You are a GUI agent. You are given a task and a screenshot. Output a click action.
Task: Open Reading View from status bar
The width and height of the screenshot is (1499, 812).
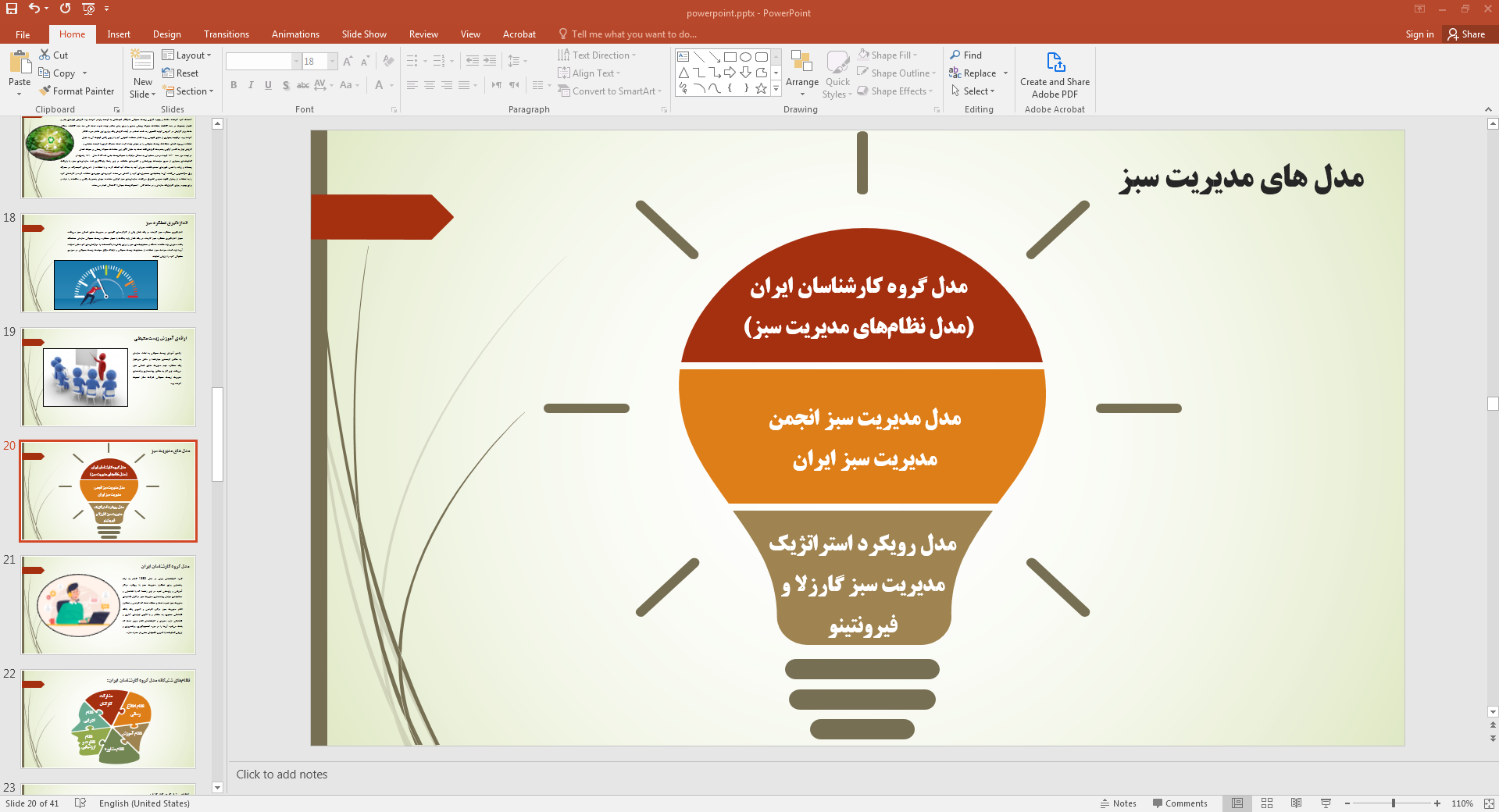(x=1296, y=803)
